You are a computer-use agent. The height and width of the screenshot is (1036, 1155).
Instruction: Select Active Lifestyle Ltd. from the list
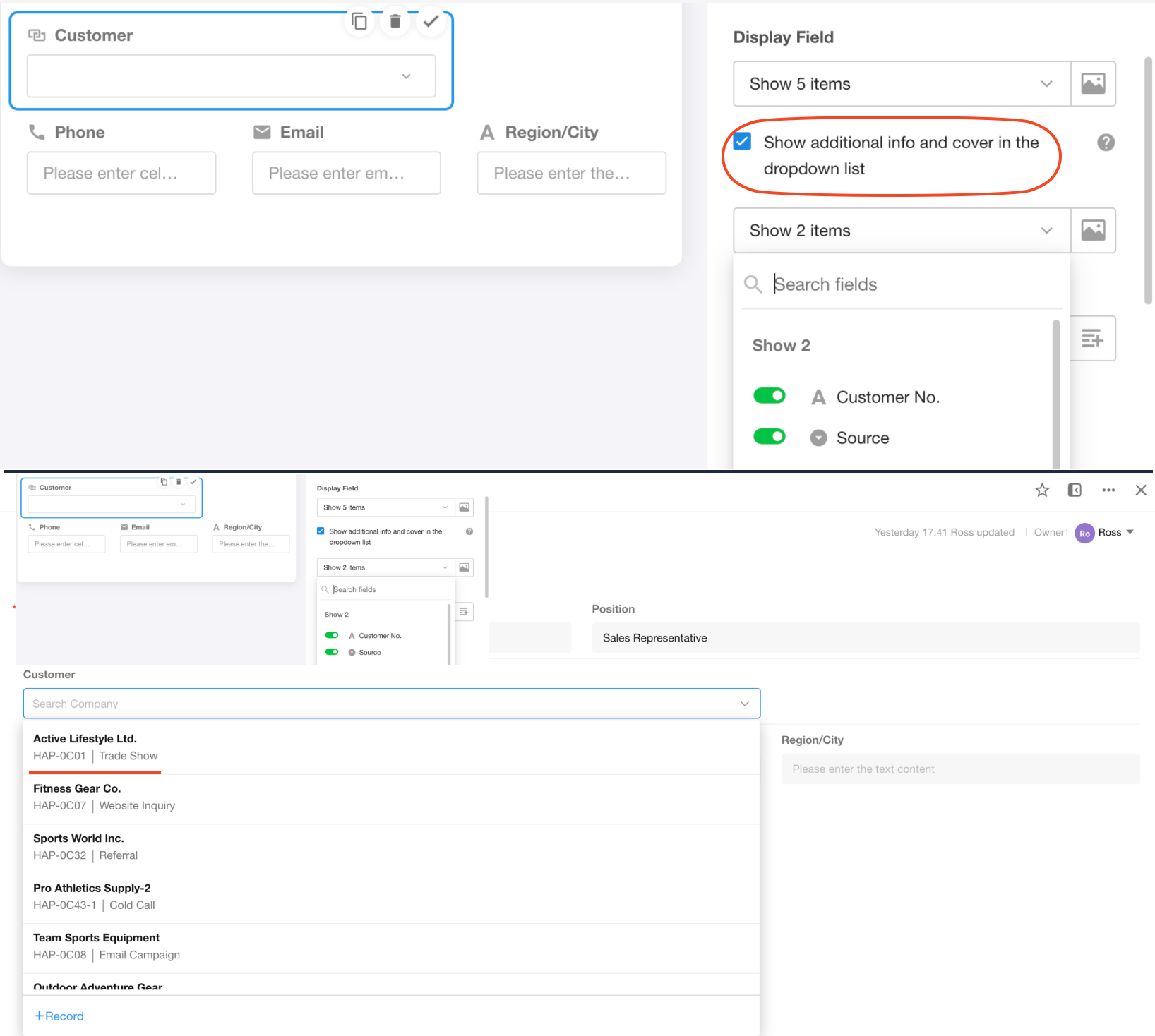pyautogui.click(x=85, y=739)
